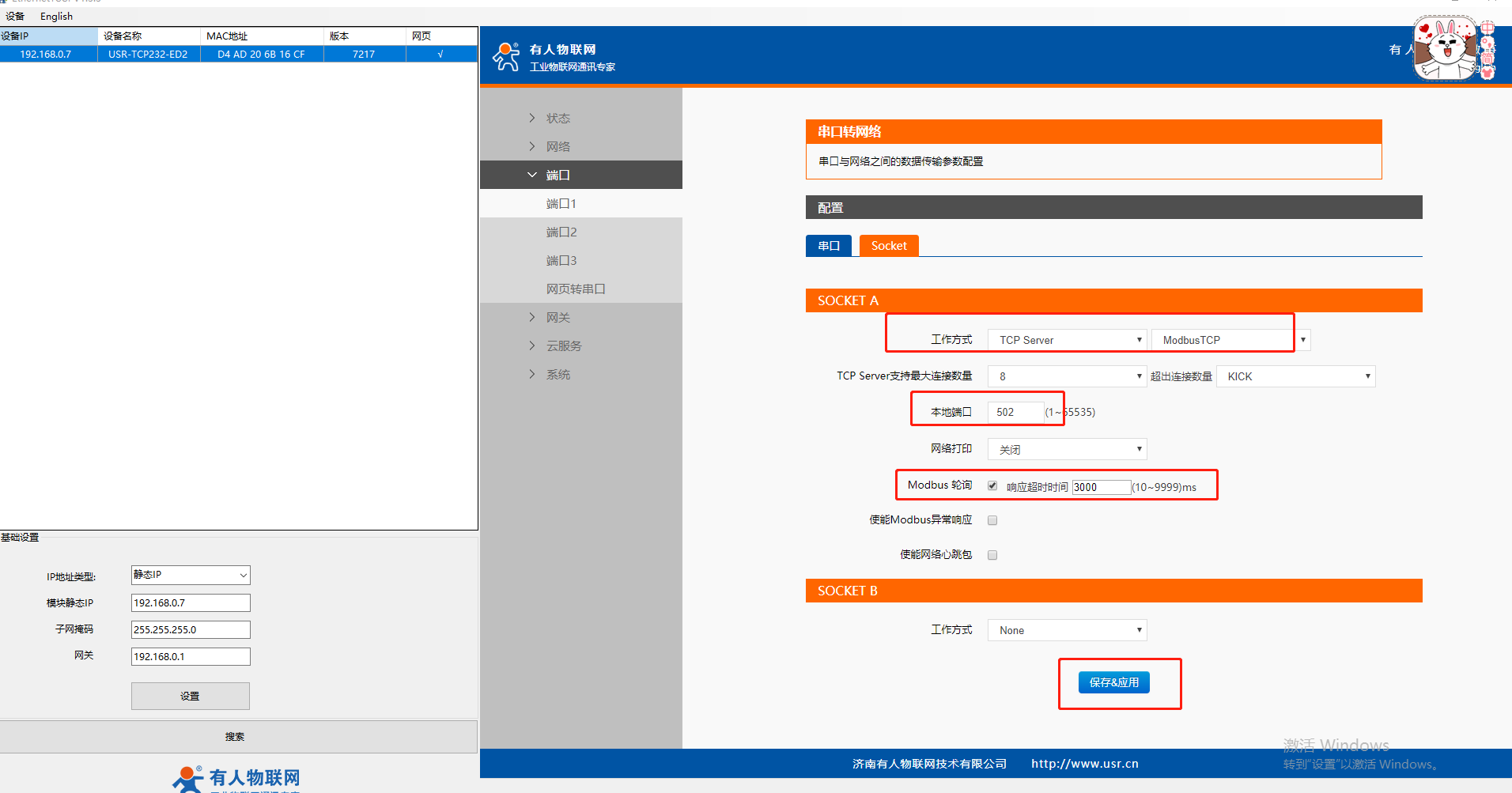1512x793 pixels.
Task: Switch to the 串口 tab
Action: point(828,246)
